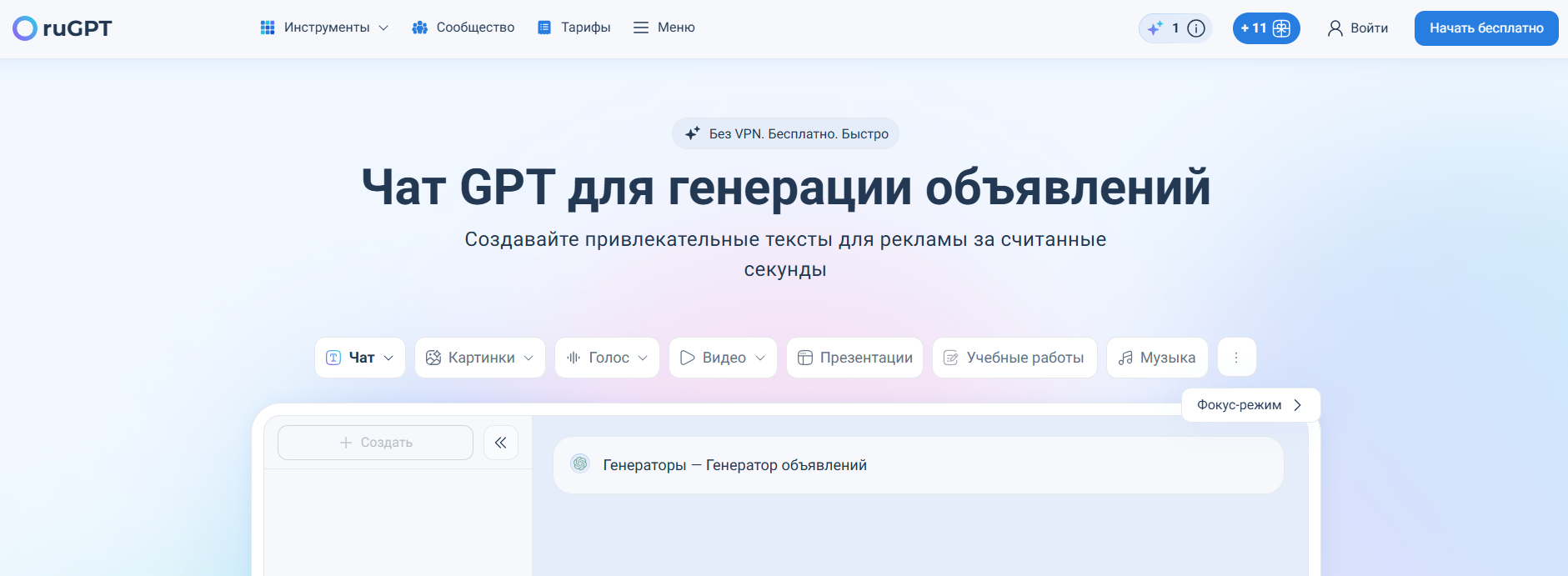This screenshot has height=576, width=1568.
Task: Go to the Сообщество page
Action: click(463, 28)
